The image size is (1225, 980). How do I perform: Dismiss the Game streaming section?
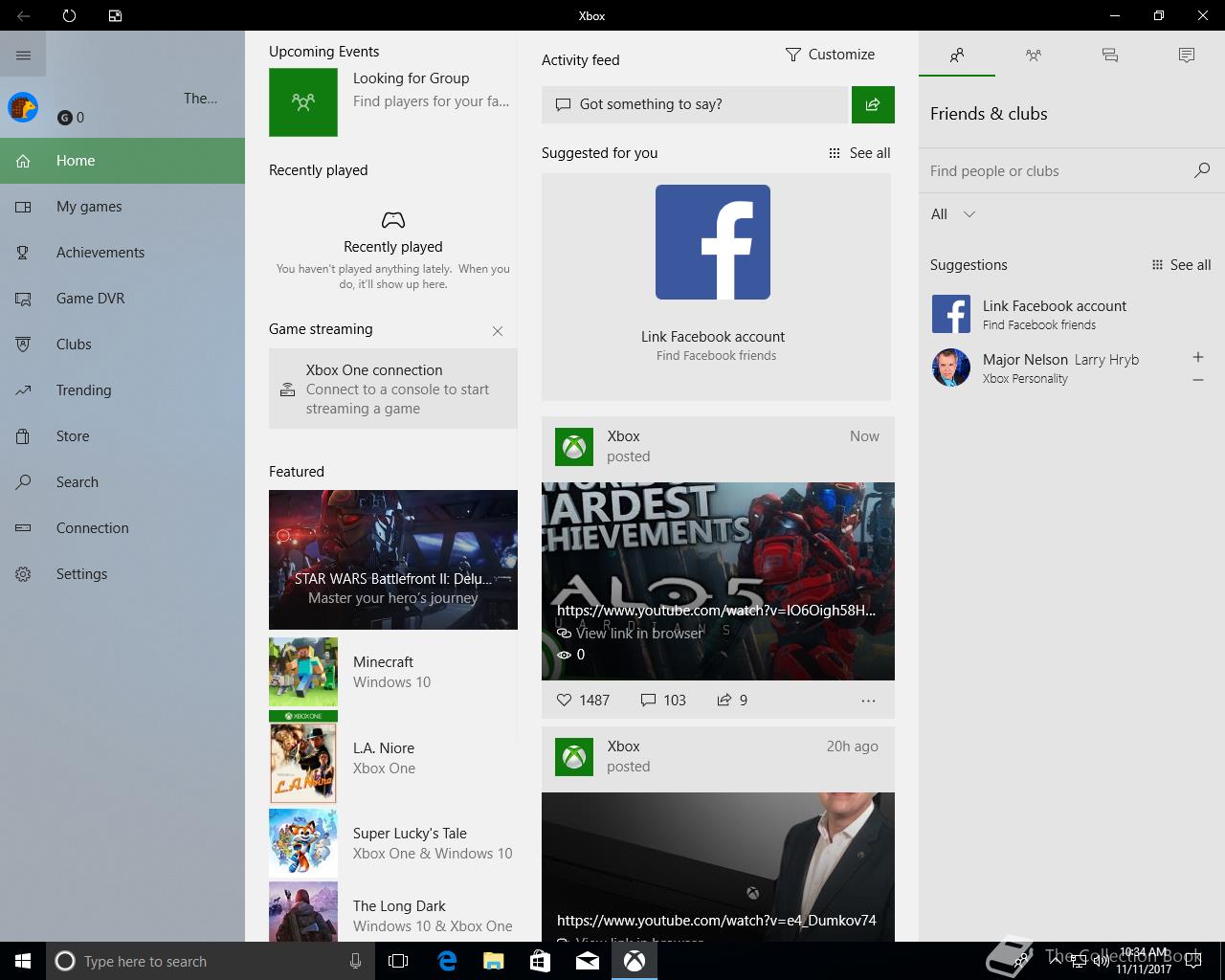pyautogui.click(x=498, y=331)
